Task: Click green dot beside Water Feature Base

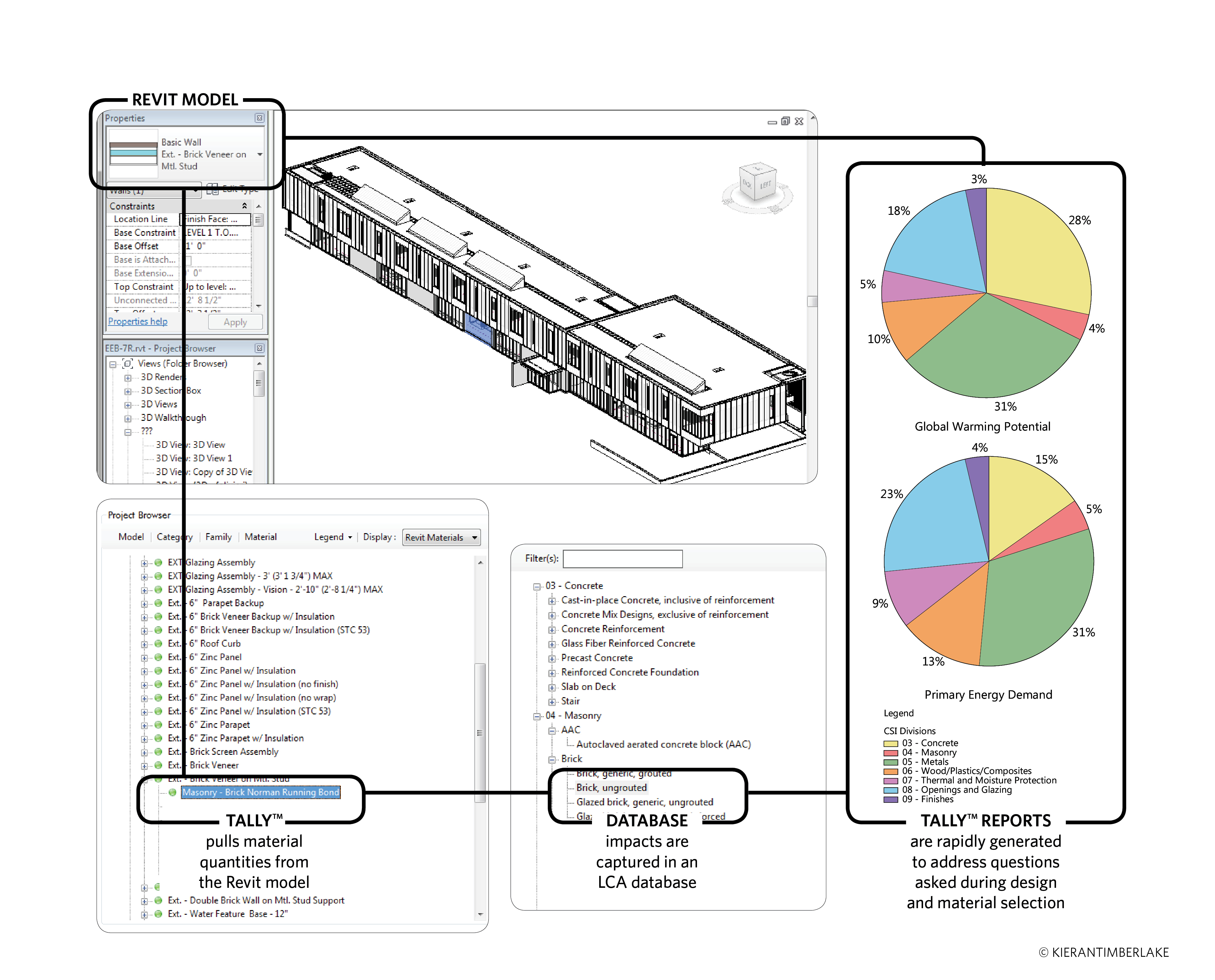Action: 159,914
